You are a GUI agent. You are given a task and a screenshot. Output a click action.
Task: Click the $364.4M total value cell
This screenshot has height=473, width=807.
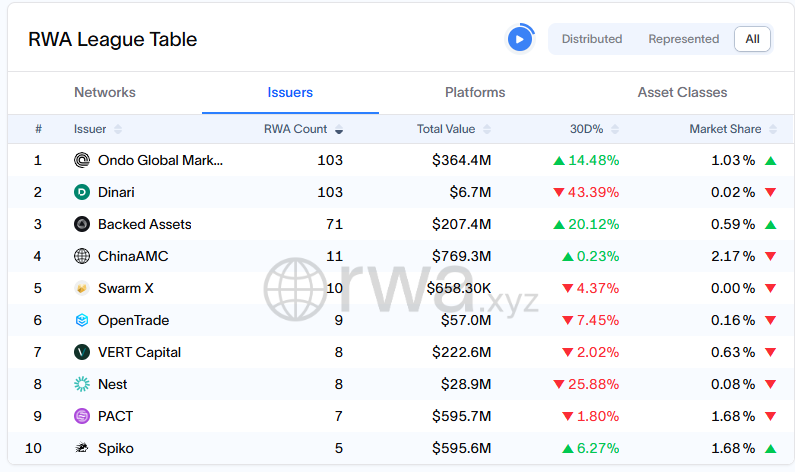(462, 160)
